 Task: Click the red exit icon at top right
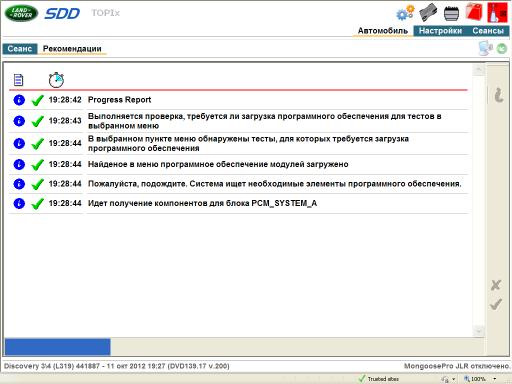coord(497,12)
